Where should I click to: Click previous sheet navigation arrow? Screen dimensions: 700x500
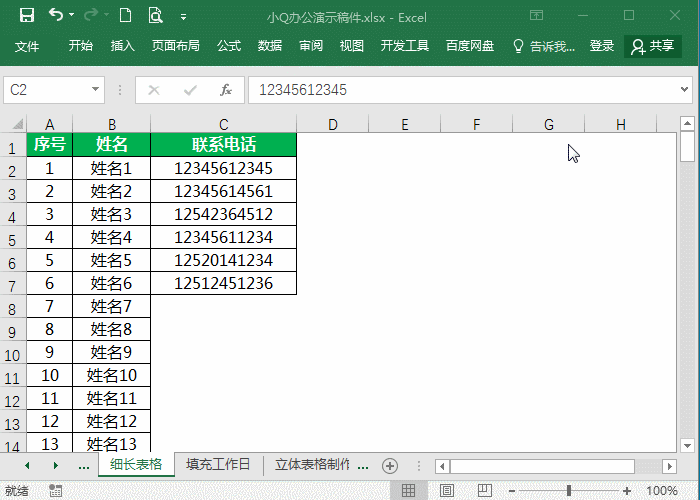tap(27, 466)
